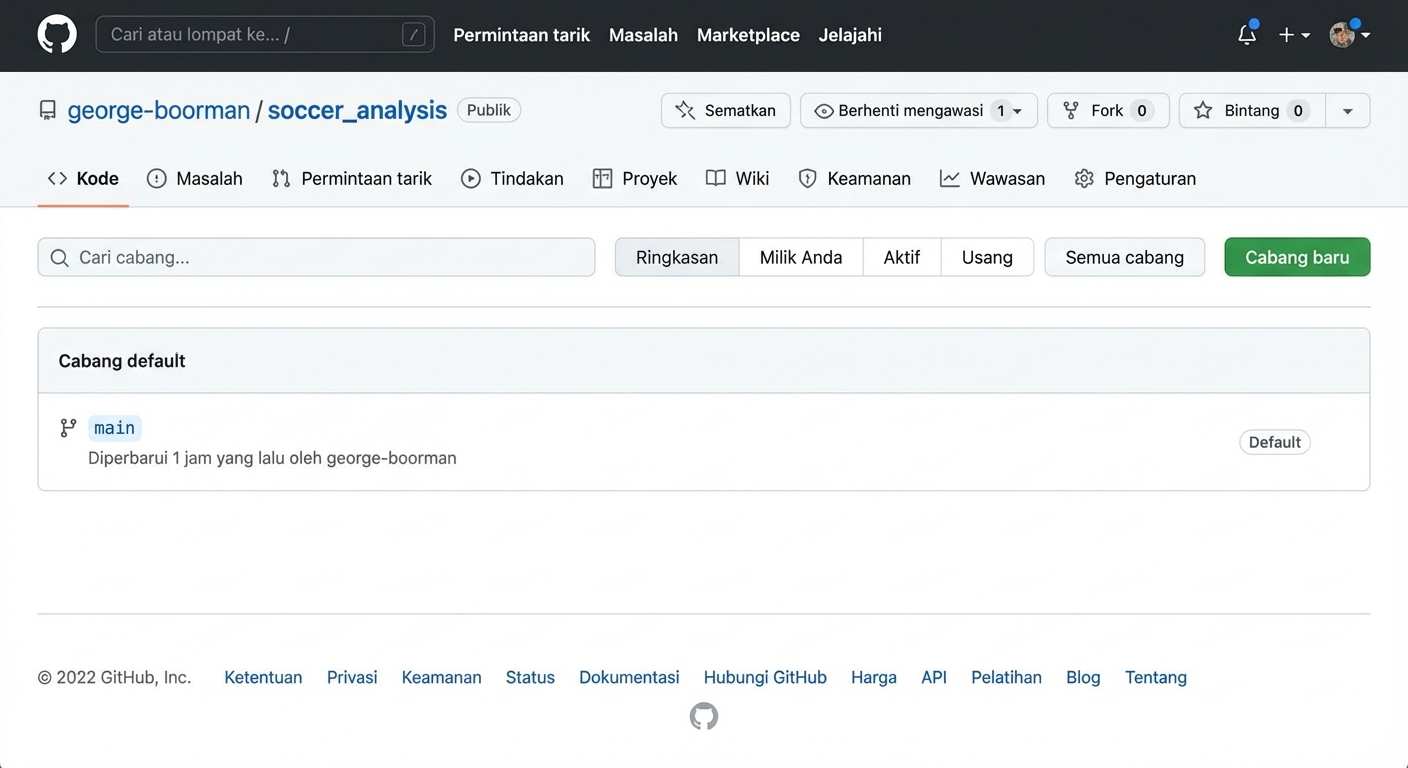The width and height of the screenshot is (1408, 768).
Task: Select the Ringkasan branch filter
Action: point(677,257)
